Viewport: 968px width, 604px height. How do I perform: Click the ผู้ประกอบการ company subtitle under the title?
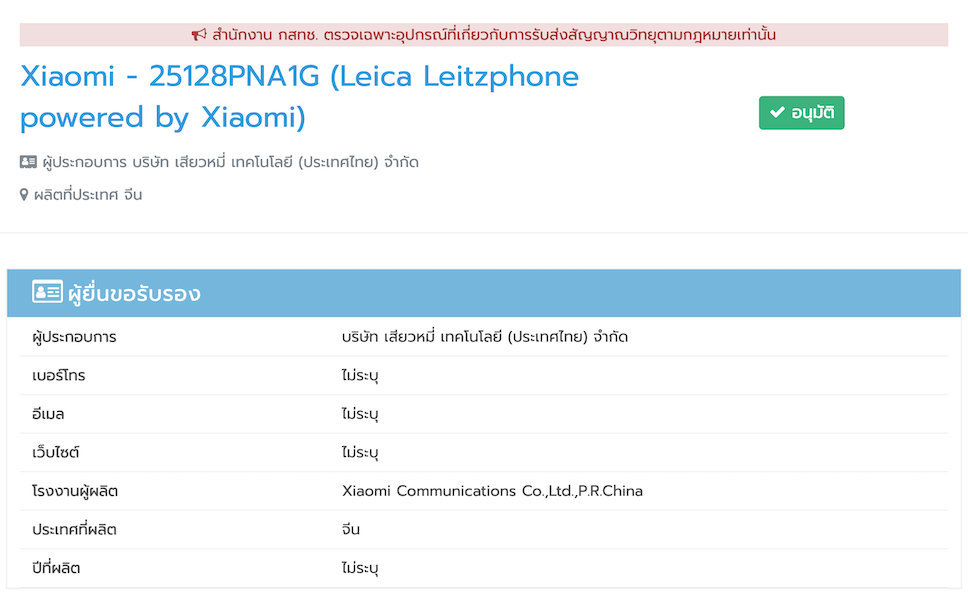[x=231, y=162]
